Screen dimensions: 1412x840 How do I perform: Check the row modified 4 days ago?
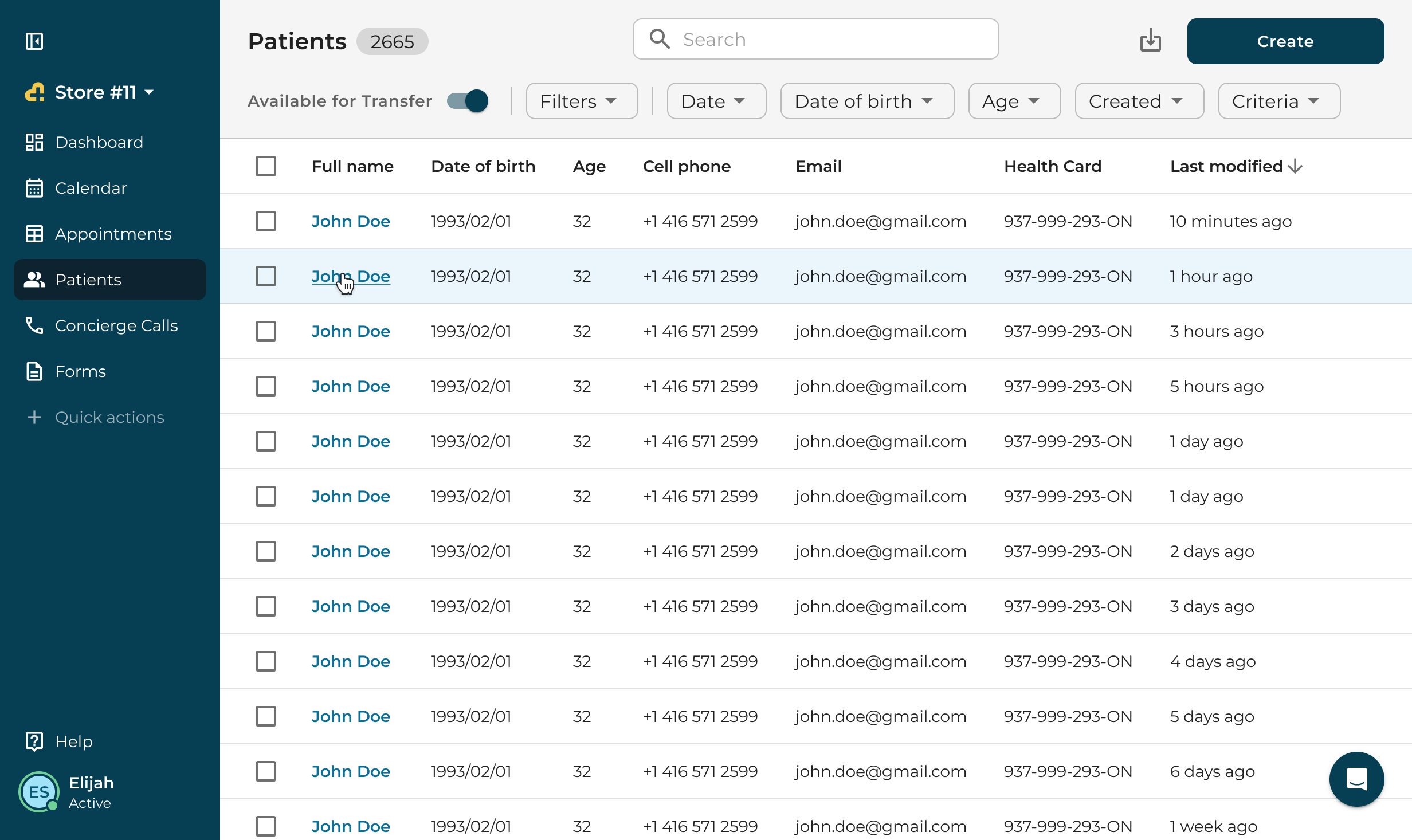point(266,661)
